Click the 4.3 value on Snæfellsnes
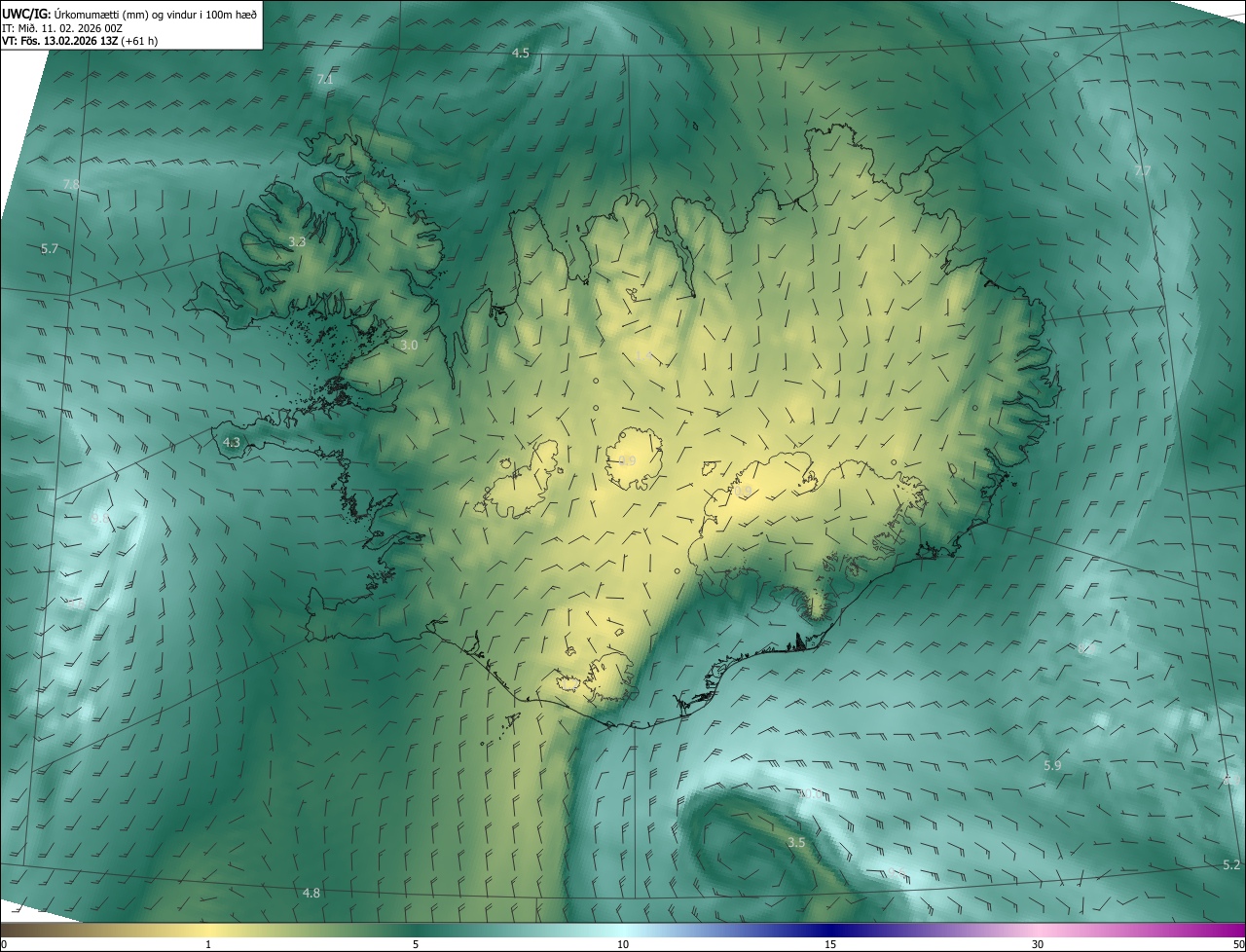1246x952 pixels. 231,442
